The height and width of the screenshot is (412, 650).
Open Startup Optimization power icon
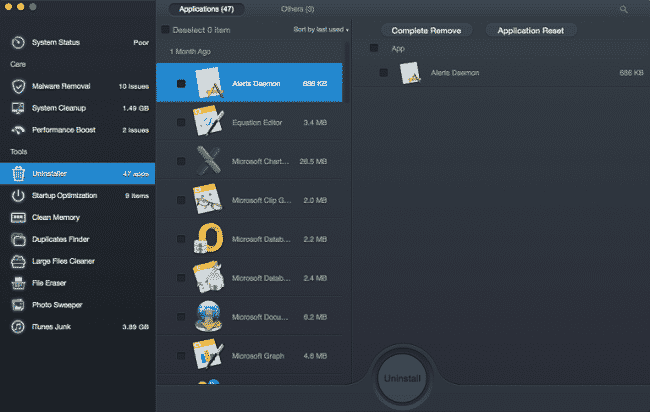[x=18, y=195]
